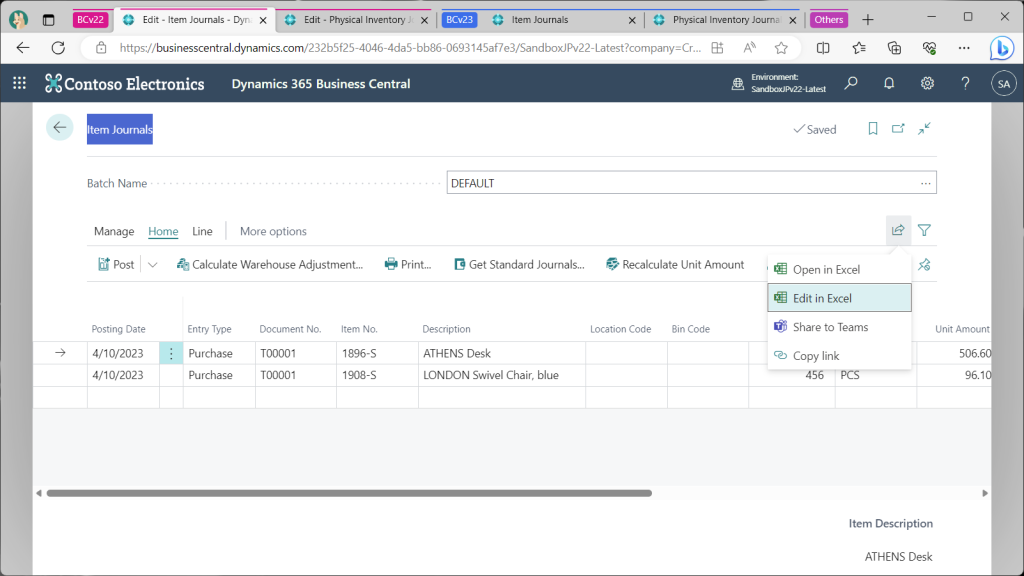The width and height of the screenshot is (1024, 576).
Task: Expand More options in the action bar
Action: click(273, 231)
